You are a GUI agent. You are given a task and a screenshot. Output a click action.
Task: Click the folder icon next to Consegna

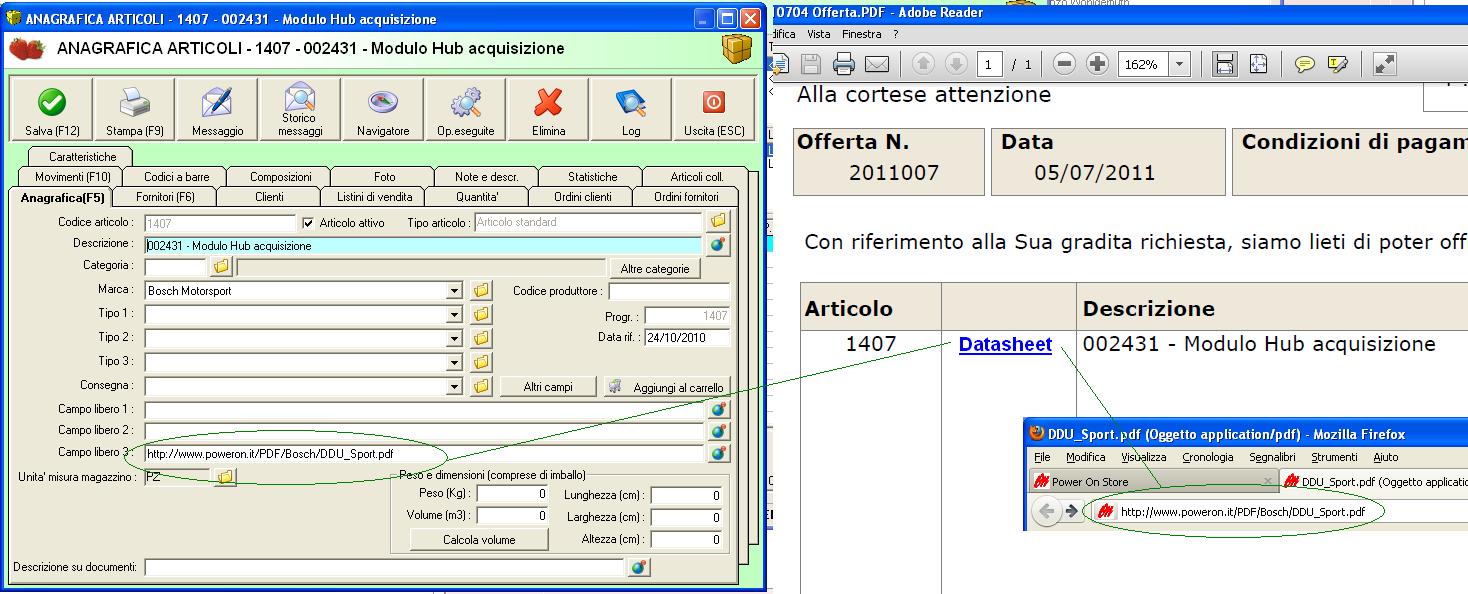481,386
